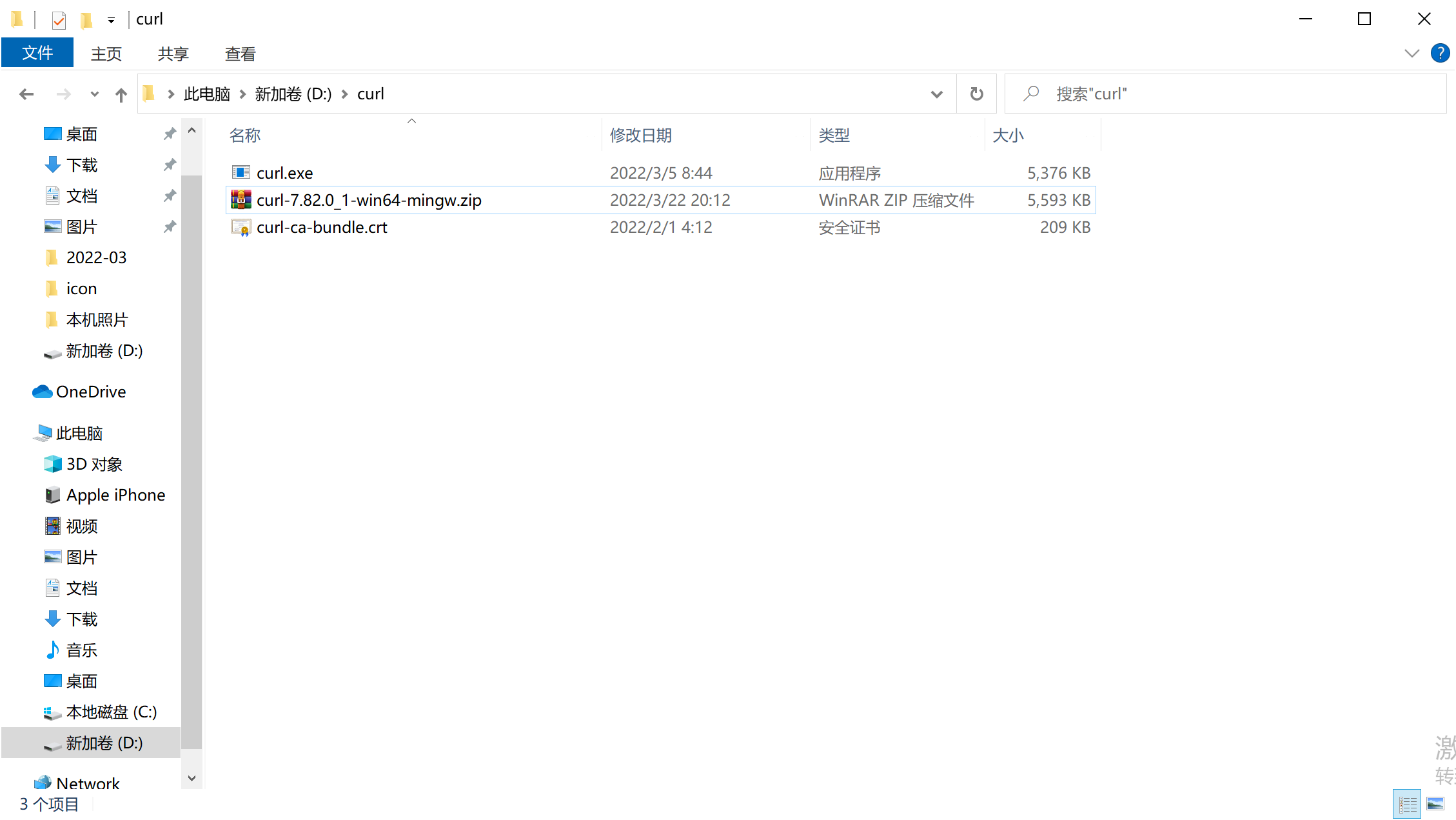Open Apple iPhone device in sidebar
This screenshot has width=1456, height=820.
tap(115, 495)
